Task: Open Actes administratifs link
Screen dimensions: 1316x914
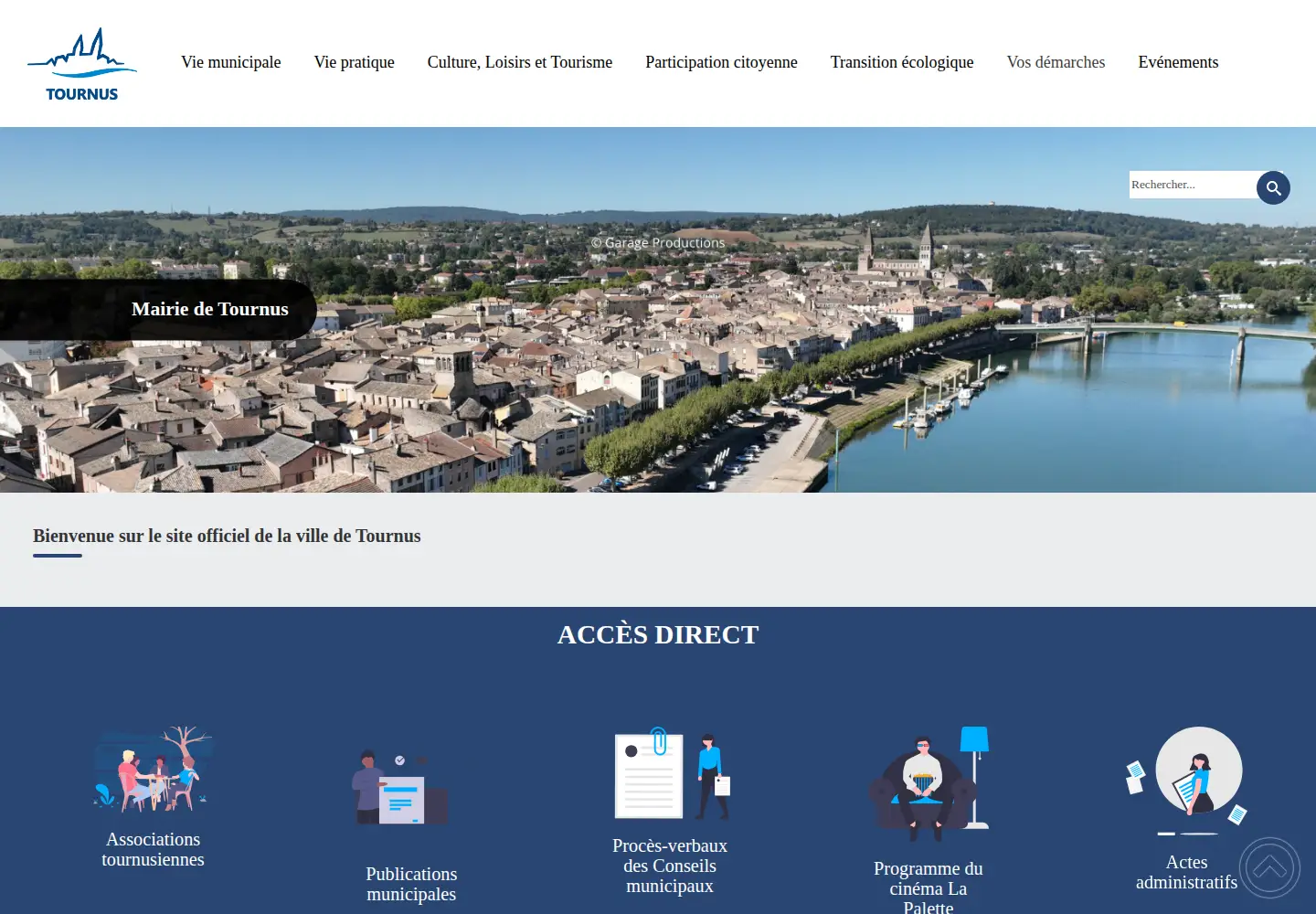Action: 1186,872
